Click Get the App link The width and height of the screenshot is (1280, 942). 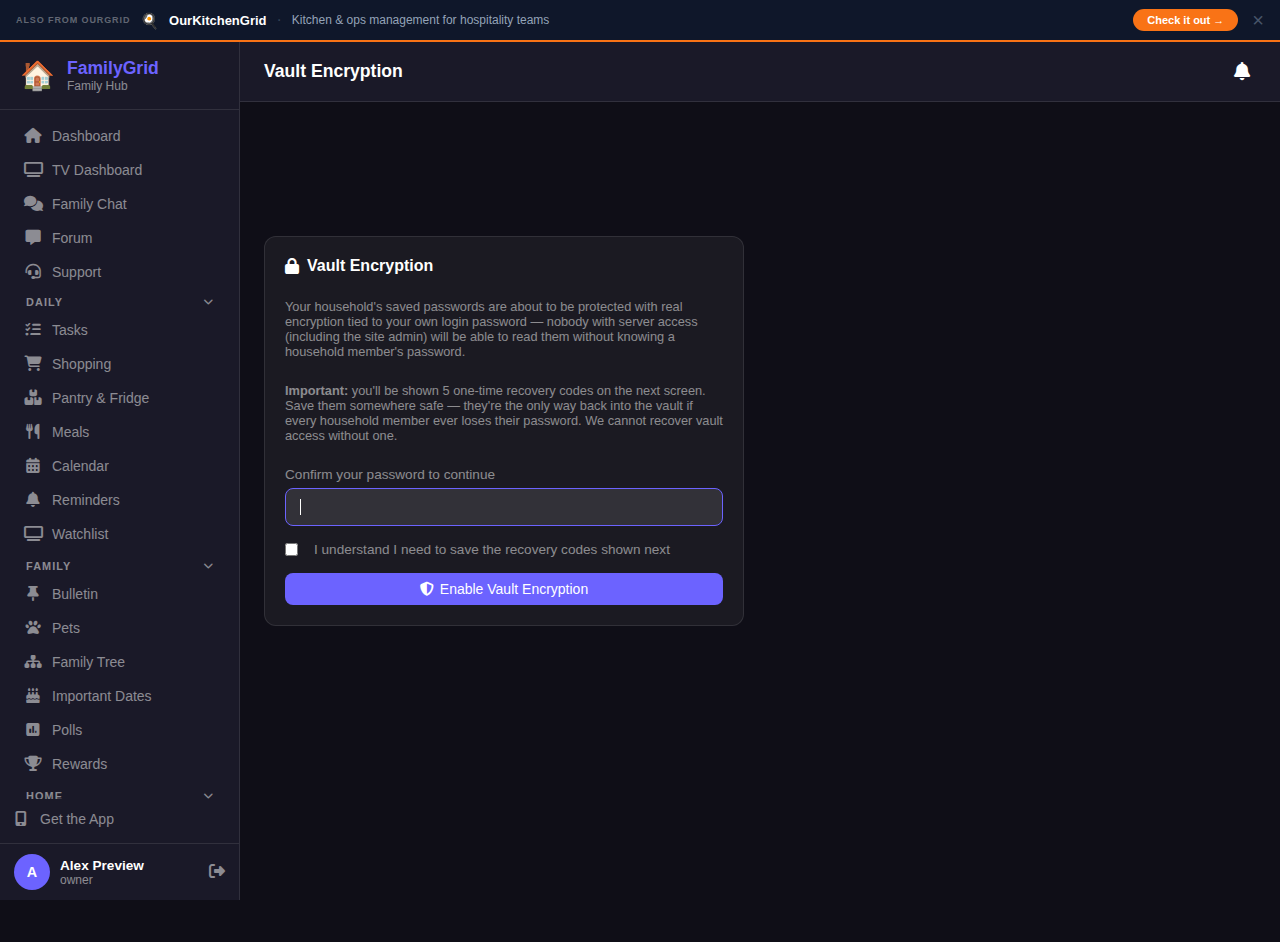[x=77, y=819]
